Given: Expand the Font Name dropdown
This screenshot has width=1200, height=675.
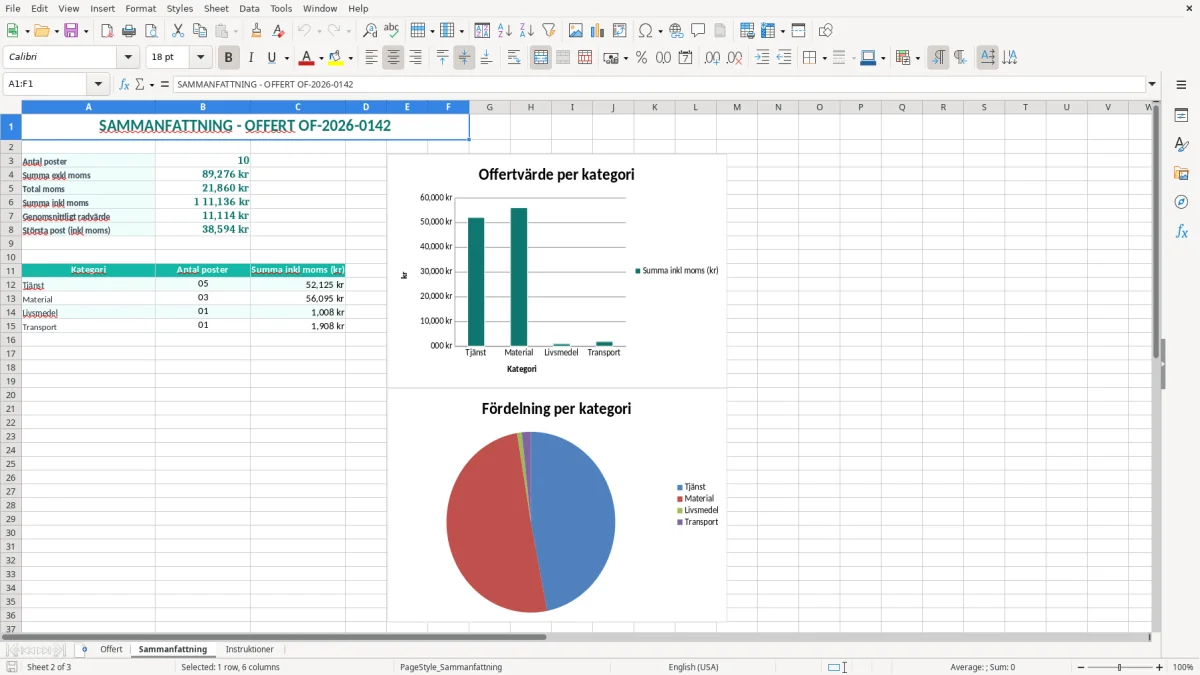Looking at the screenshot, I should [128, 58].
